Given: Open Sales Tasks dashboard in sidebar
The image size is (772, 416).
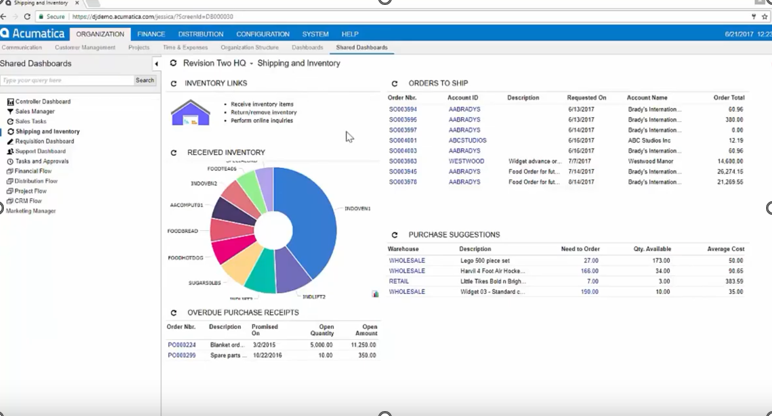Looking at the screenshot, I should [31, 121].
